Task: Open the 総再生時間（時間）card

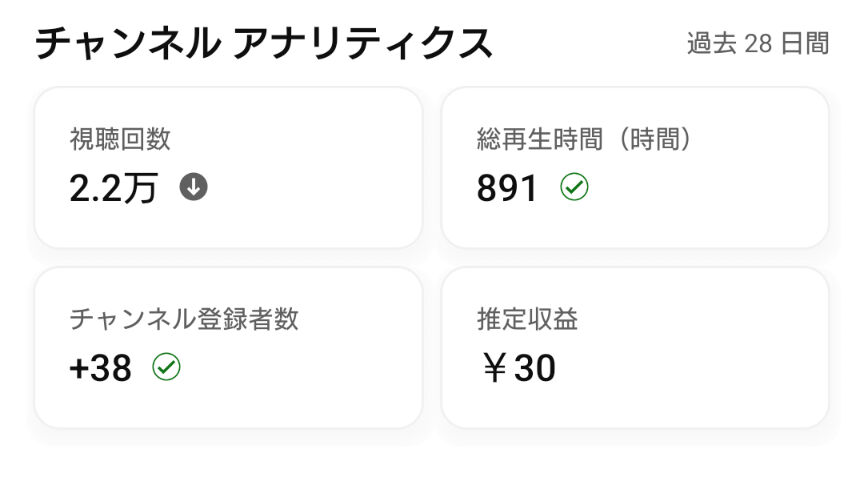Action: pos(634,167)
